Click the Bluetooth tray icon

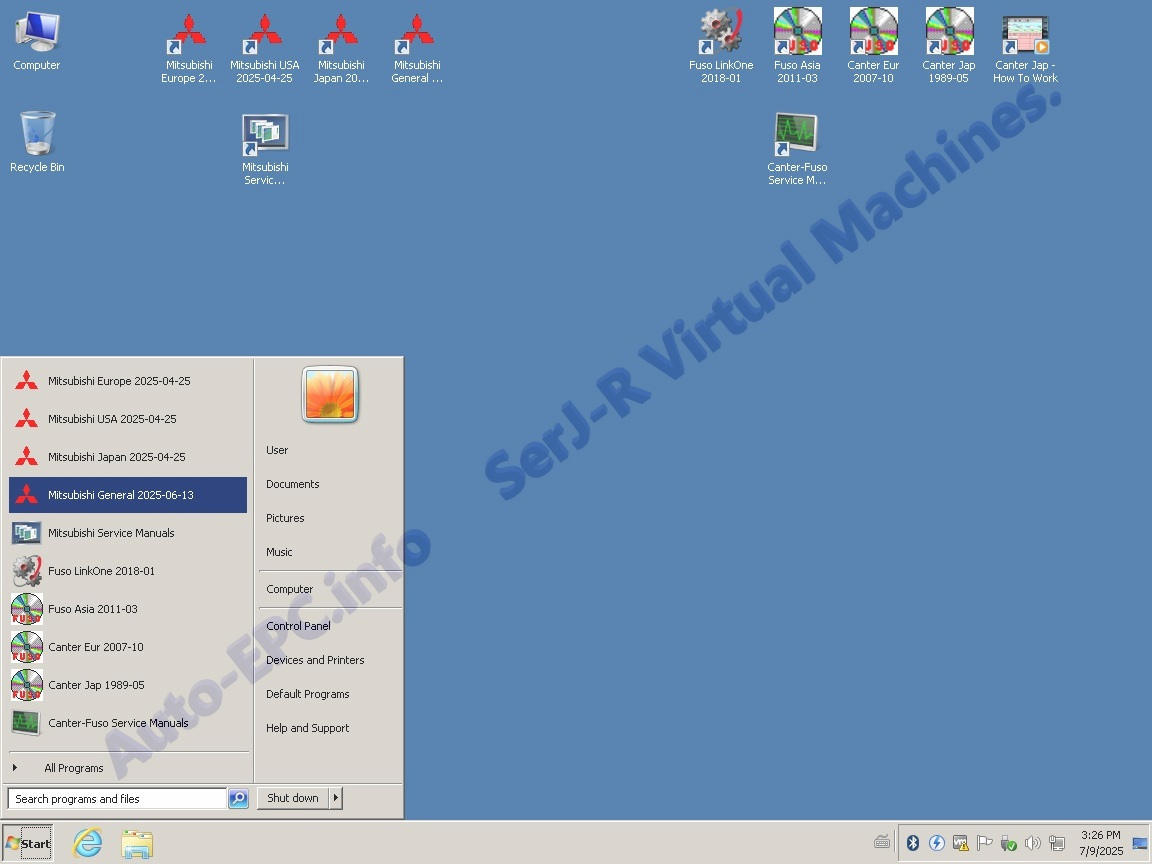pyautogui.click(x=912, y=843)
